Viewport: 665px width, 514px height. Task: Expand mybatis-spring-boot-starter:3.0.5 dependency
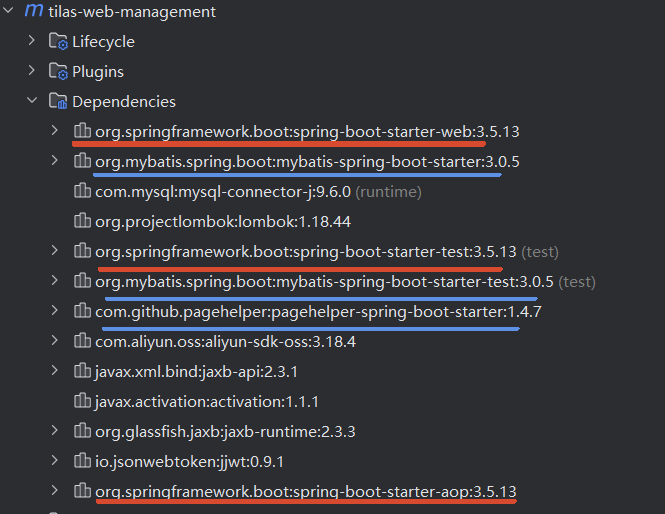pos(54,160)
